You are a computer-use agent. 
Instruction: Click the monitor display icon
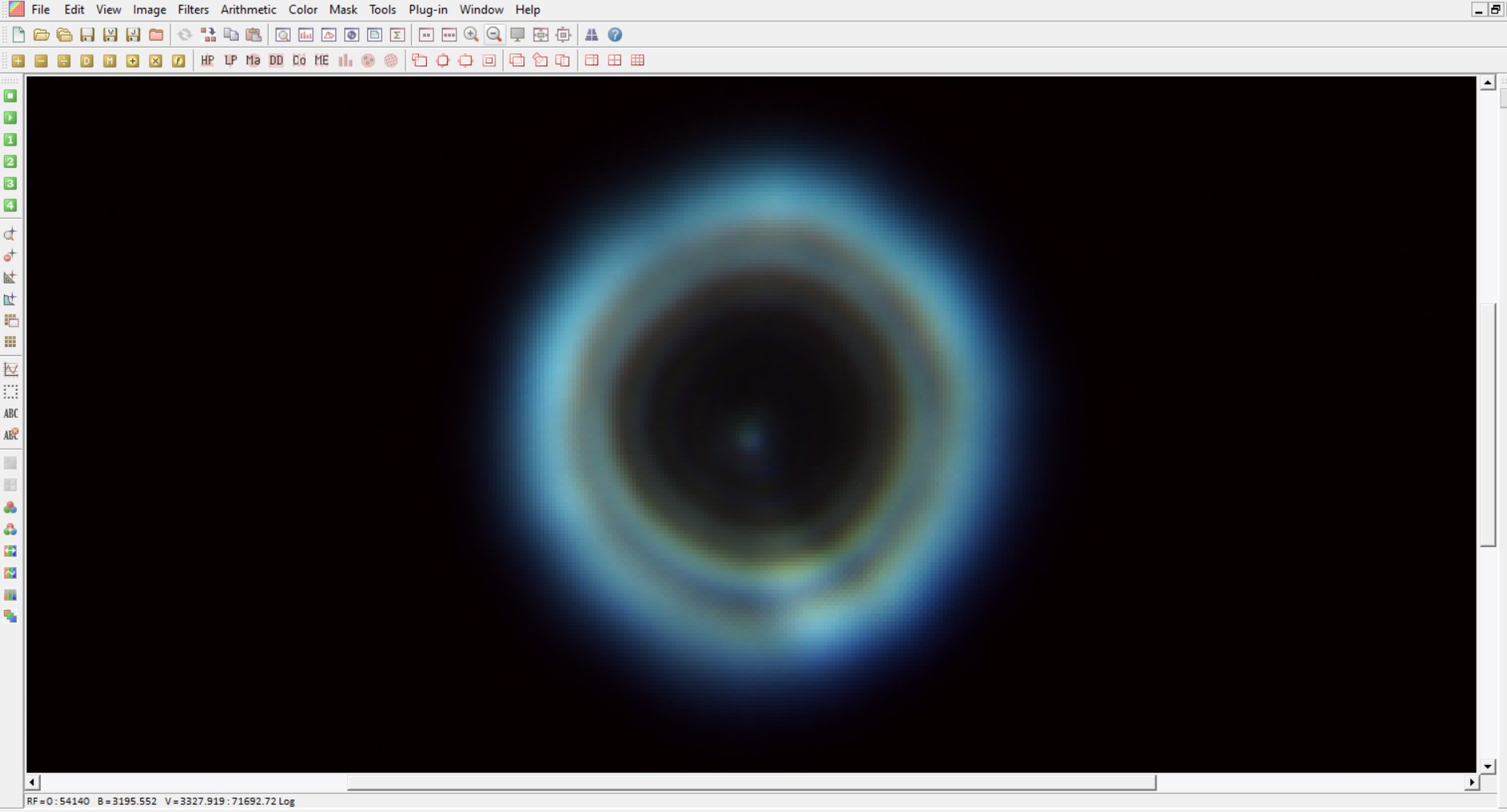(518, 35)
